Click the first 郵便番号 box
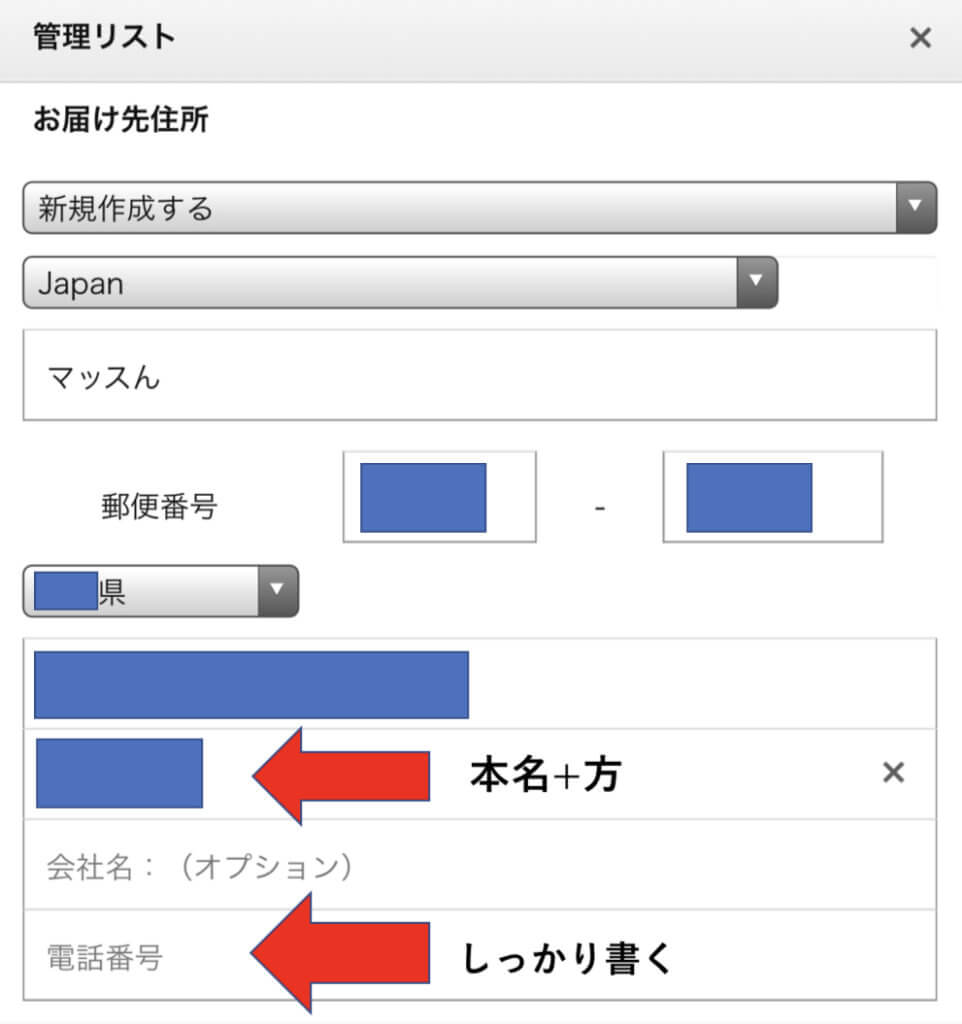 point(439,497)
